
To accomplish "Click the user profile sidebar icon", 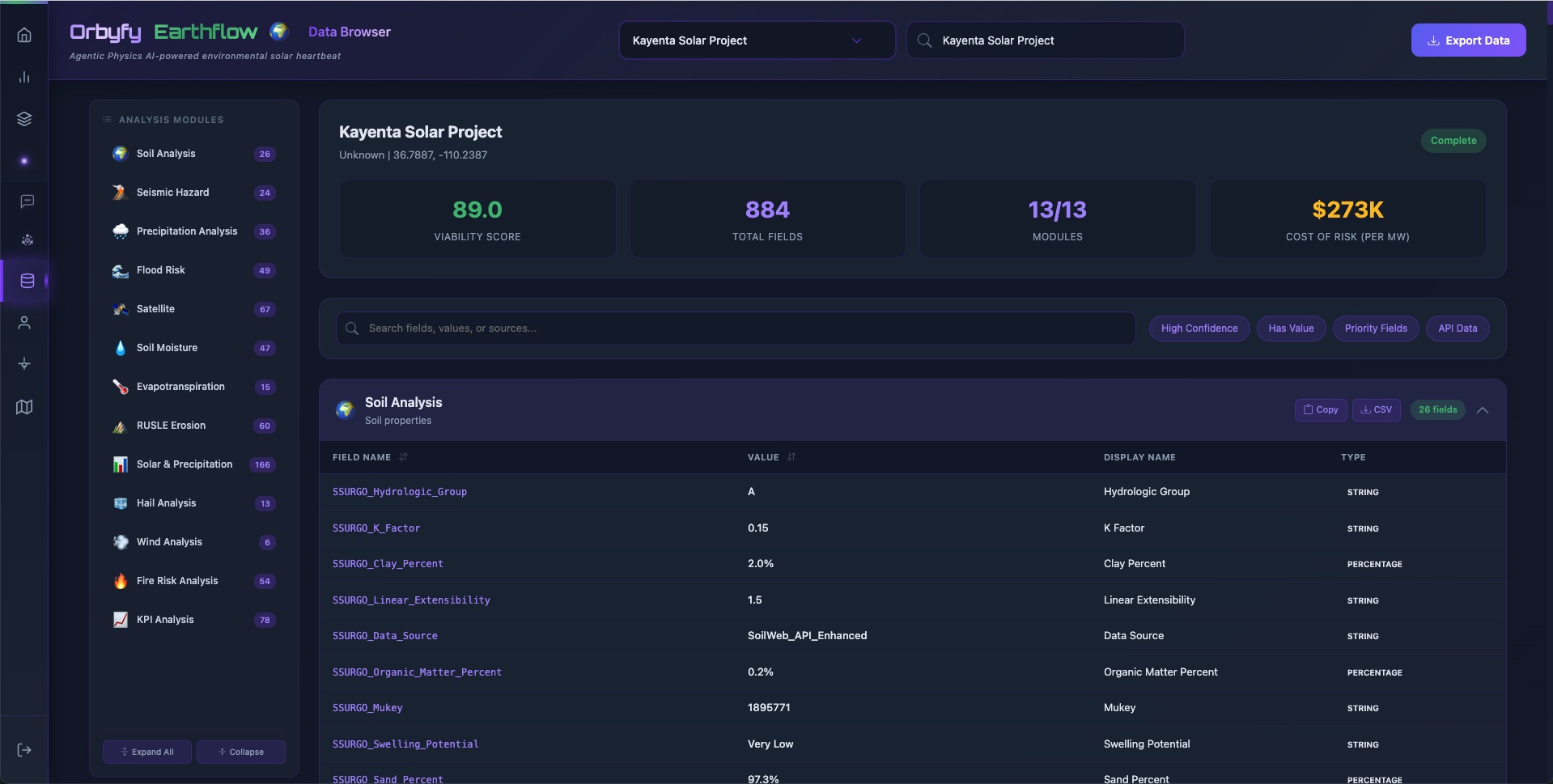I will (x=24, y=323).
